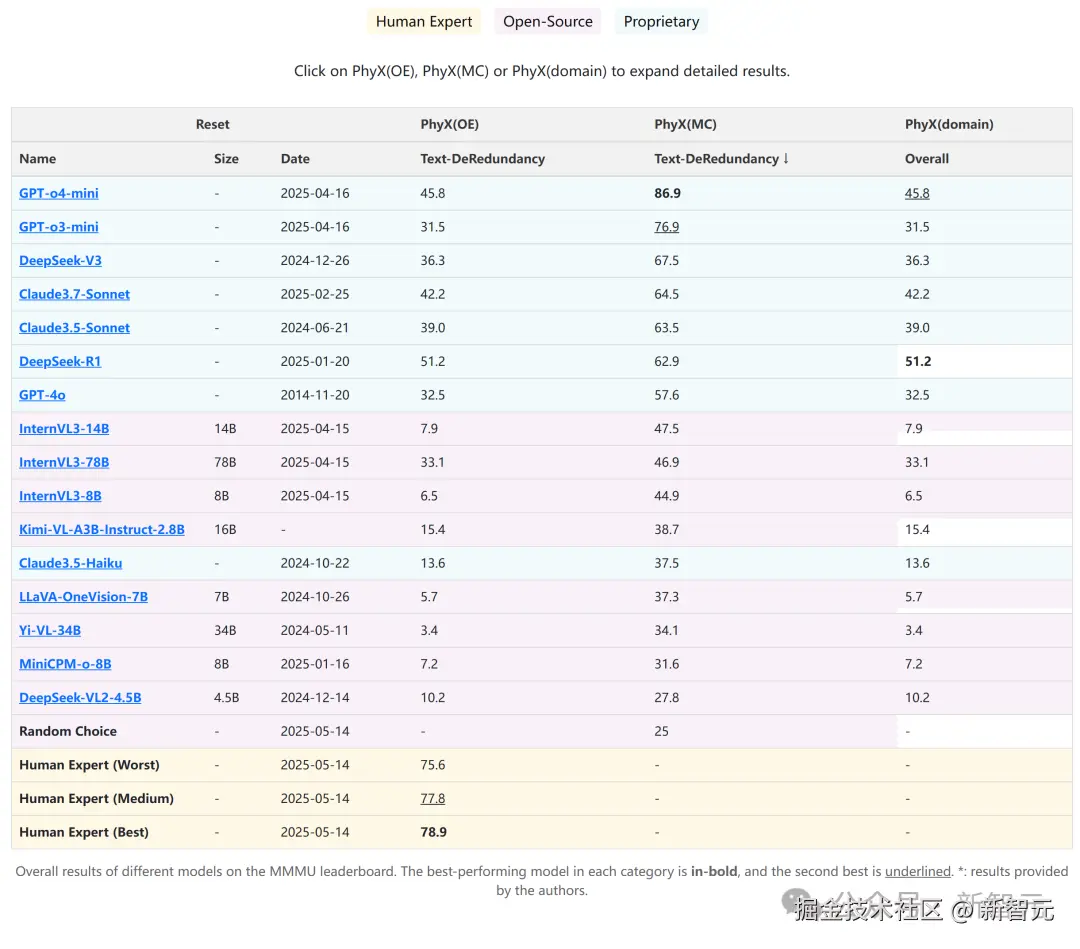Open the MiniCPM-o-8B link
Viewport: 1080px width, 949px height.
pyautogui.click(x=65, y=665)
